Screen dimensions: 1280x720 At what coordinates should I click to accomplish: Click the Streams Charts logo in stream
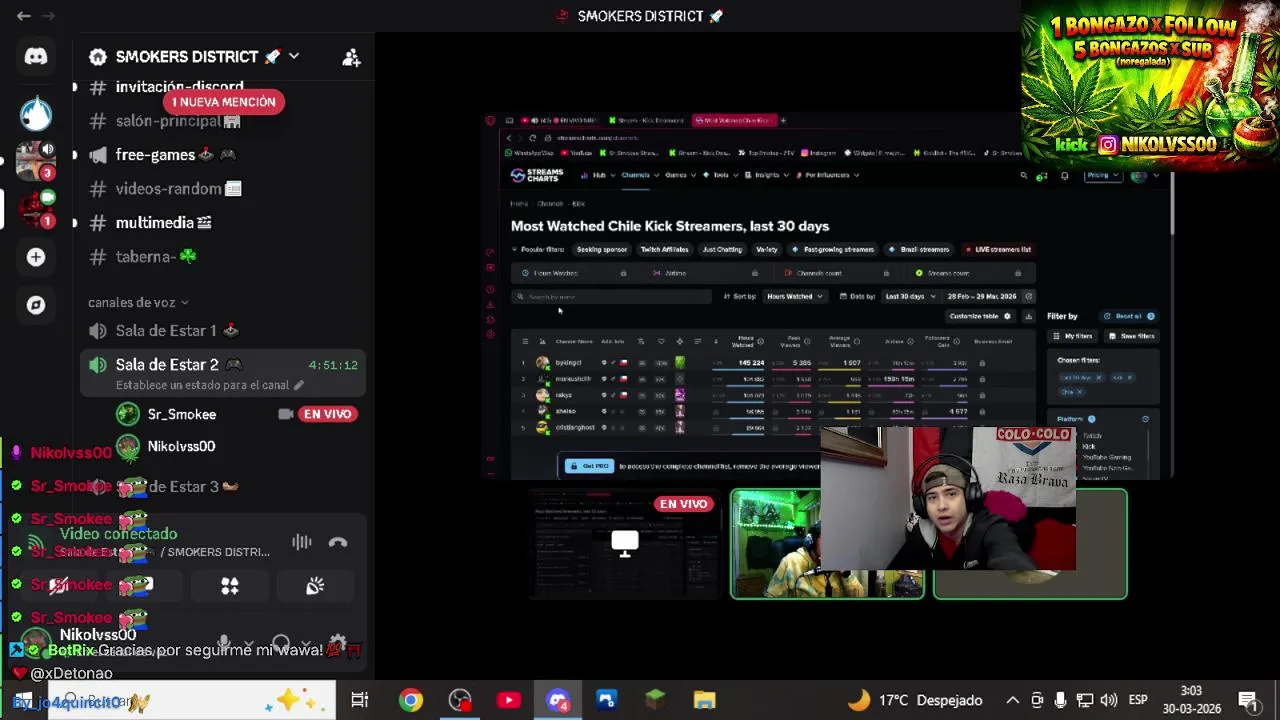click(537, 175)
